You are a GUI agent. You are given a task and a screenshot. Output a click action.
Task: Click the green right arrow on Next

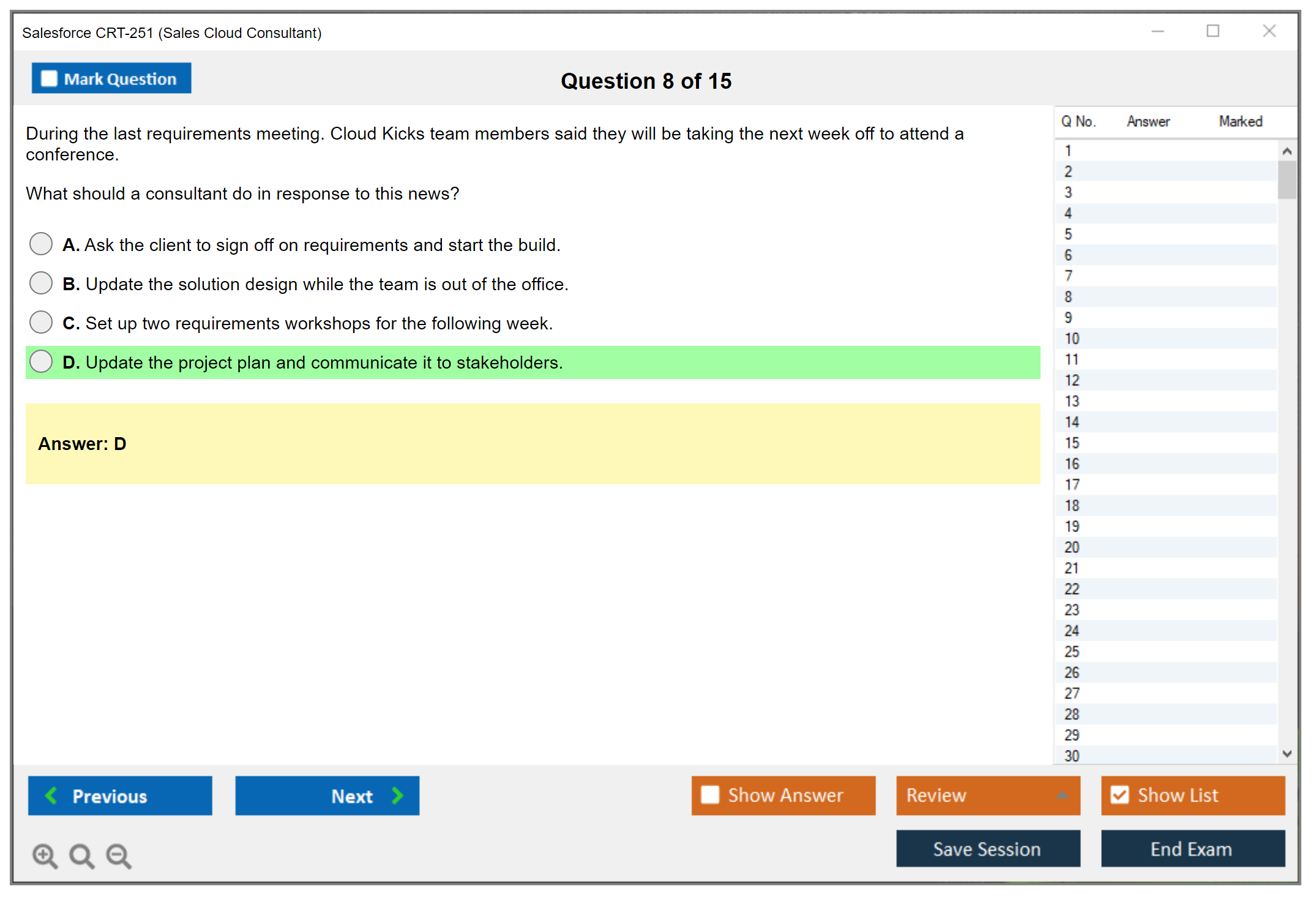398,796
